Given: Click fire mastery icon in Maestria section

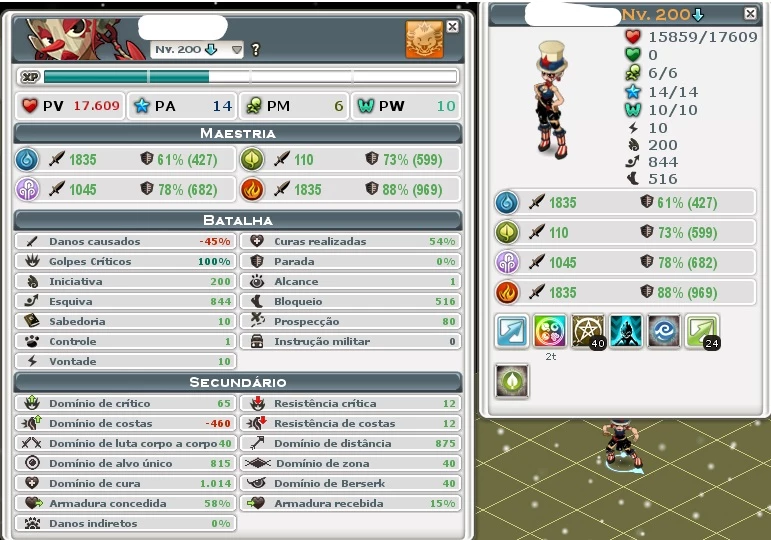Looking at the screenshot, I should pyautogui.click(x=251, y=189).
